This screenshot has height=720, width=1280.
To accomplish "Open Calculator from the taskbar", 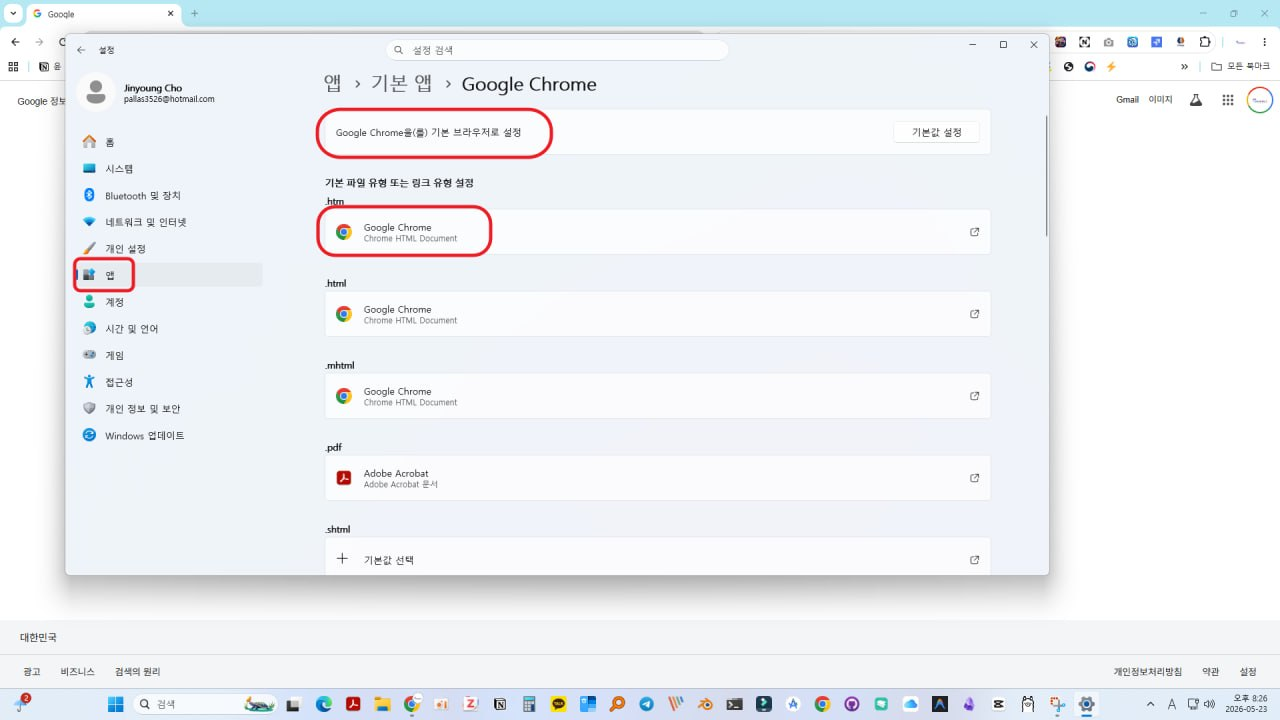I will tap(529, 704).
